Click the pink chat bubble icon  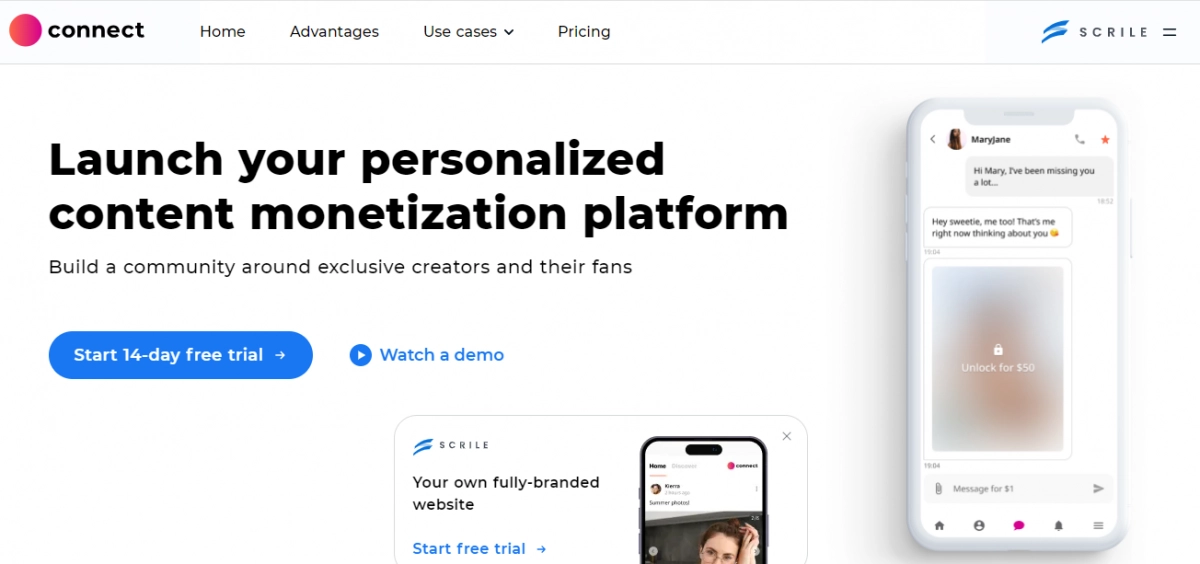point(1019,525)
